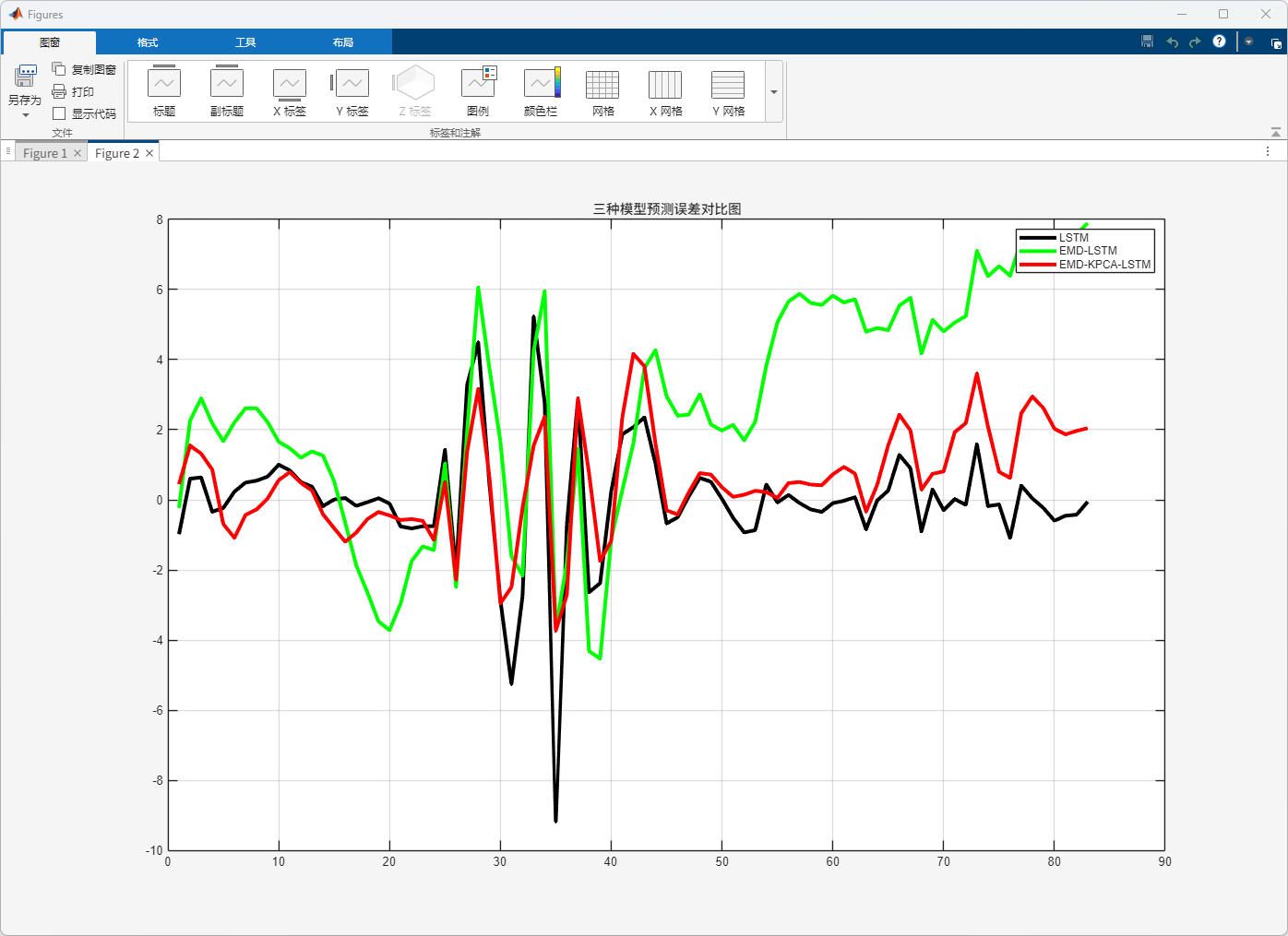
Task: Minimize the Figures window
Action: tap(1182, 14)
